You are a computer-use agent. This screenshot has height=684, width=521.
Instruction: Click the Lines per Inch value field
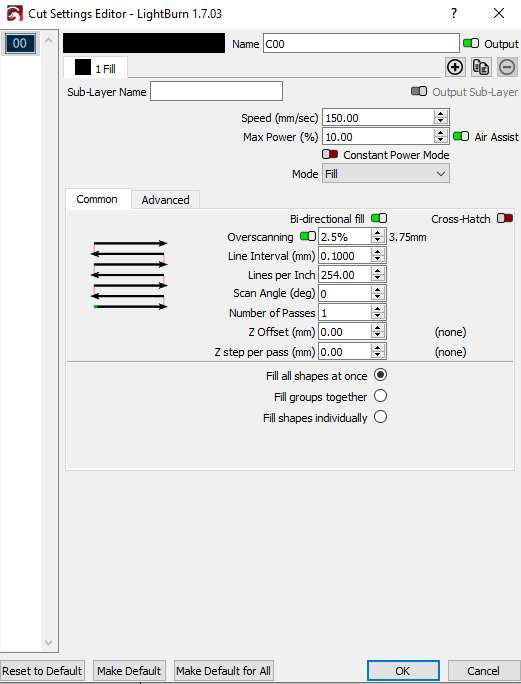pyautogui.click(x=345, y=275)
